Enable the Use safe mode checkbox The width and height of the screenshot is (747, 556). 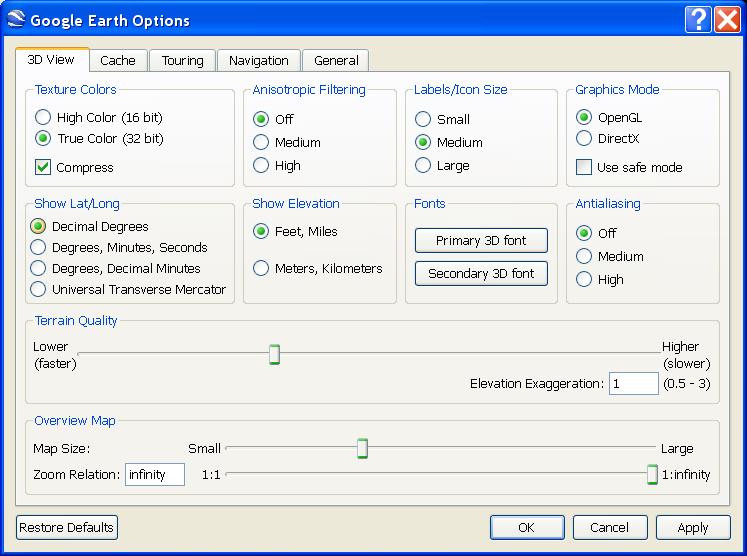coord(584,167)
